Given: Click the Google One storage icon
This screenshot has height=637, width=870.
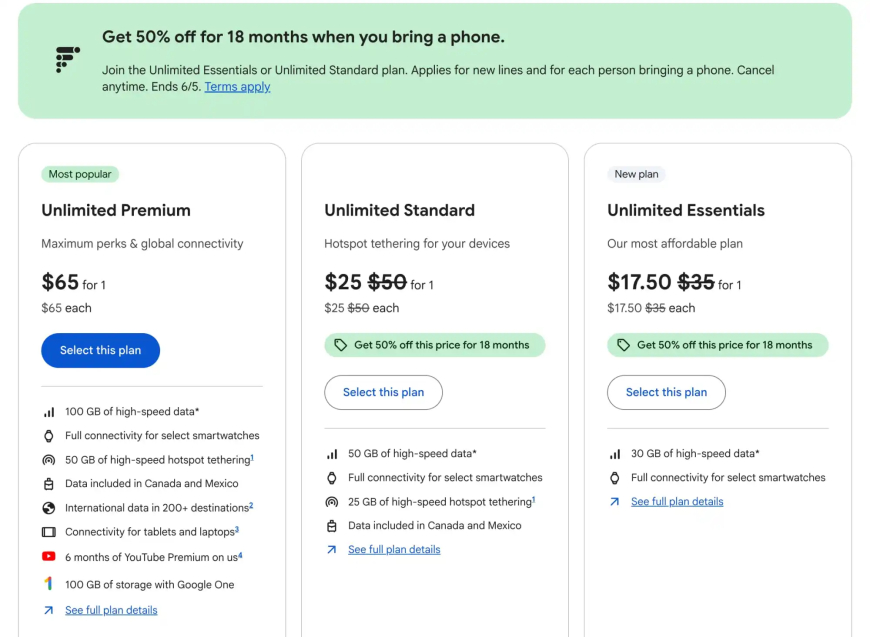Looking at the screenshot, I should point(49,584).
